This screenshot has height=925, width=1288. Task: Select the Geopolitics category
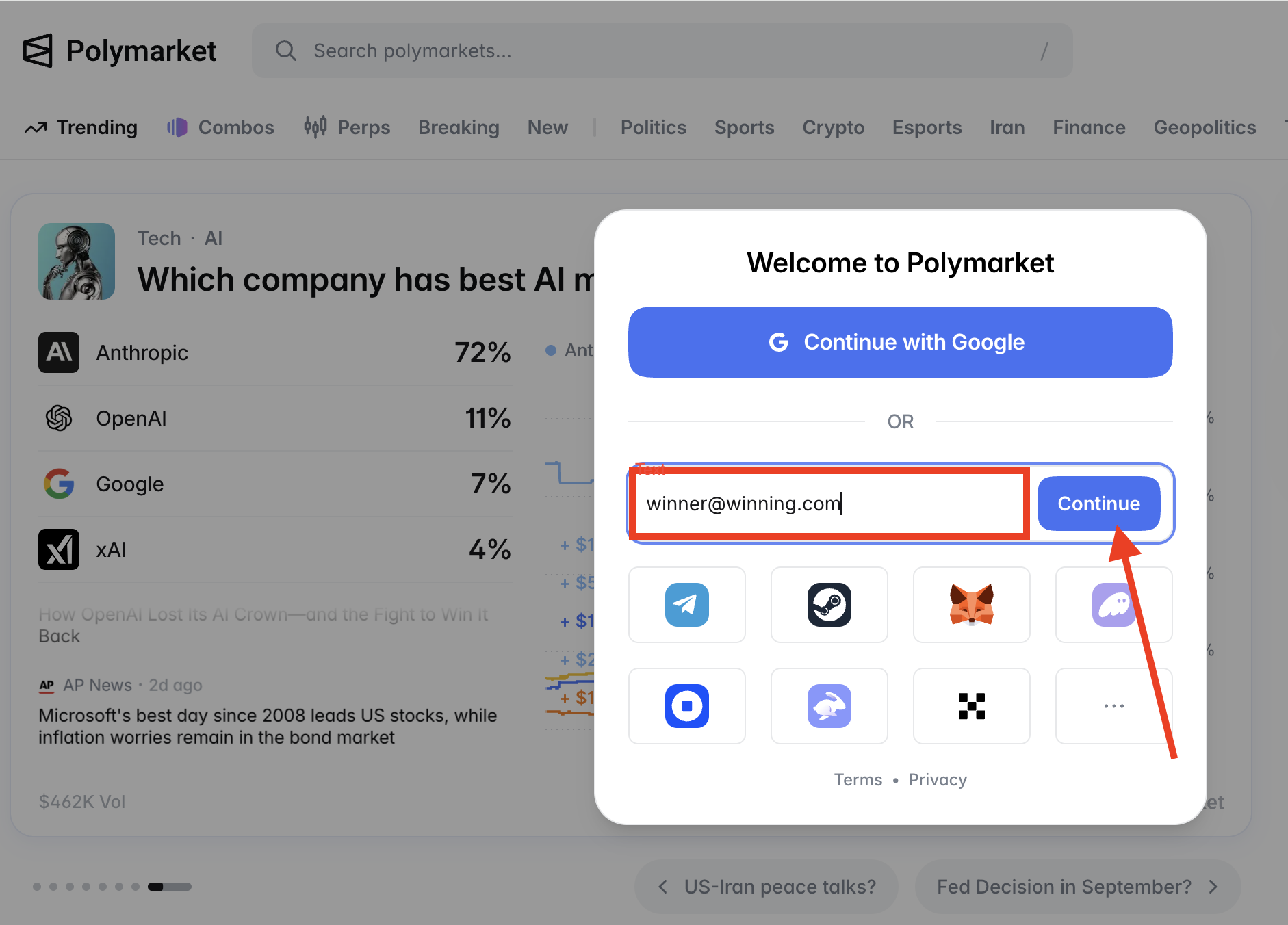1205,127
